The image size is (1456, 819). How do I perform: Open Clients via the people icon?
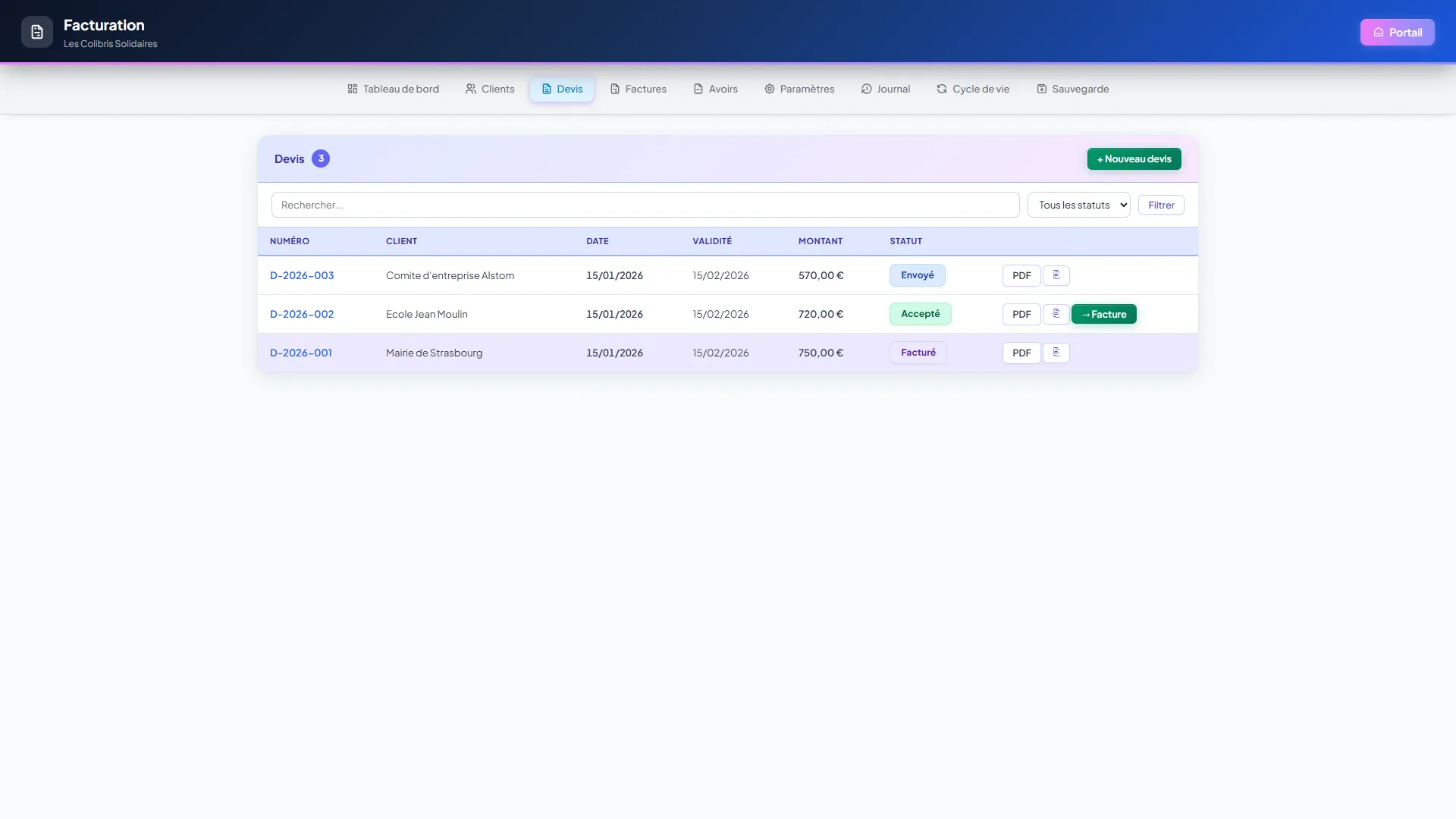pos(471,89)
